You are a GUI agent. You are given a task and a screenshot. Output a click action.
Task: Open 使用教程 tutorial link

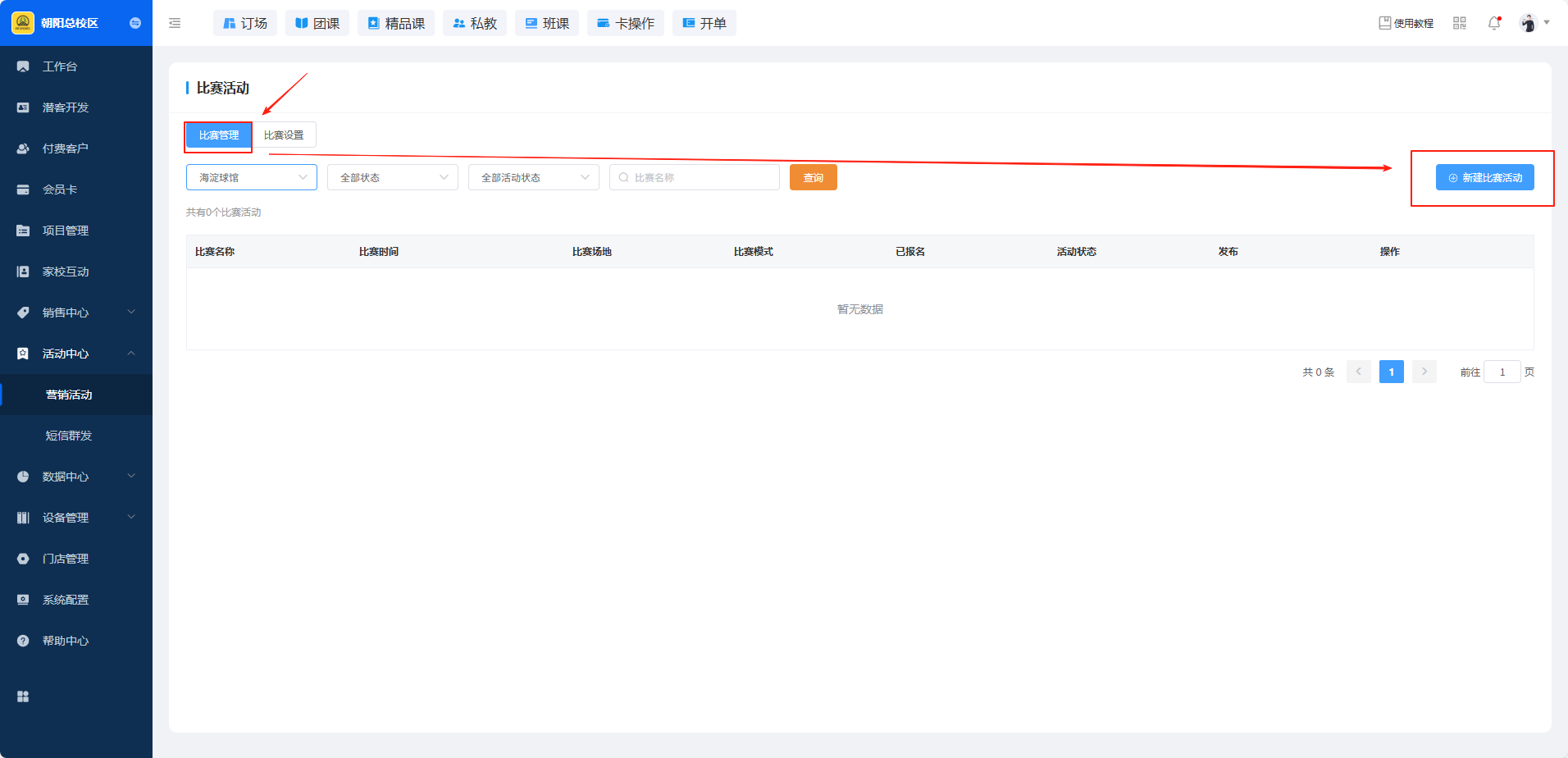coord(1406,23)
